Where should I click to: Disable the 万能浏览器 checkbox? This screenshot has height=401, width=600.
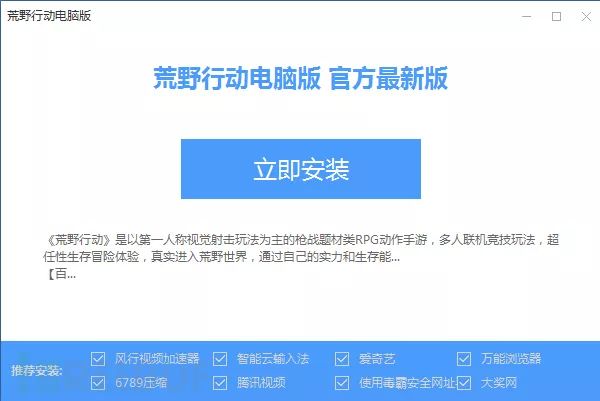464,359
